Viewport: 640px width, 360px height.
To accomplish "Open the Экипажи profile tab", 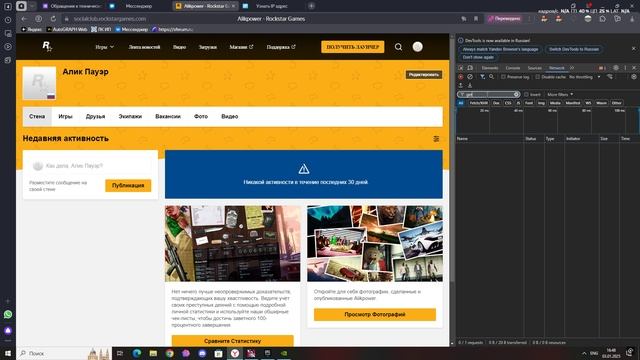I will tap(130, 116).
